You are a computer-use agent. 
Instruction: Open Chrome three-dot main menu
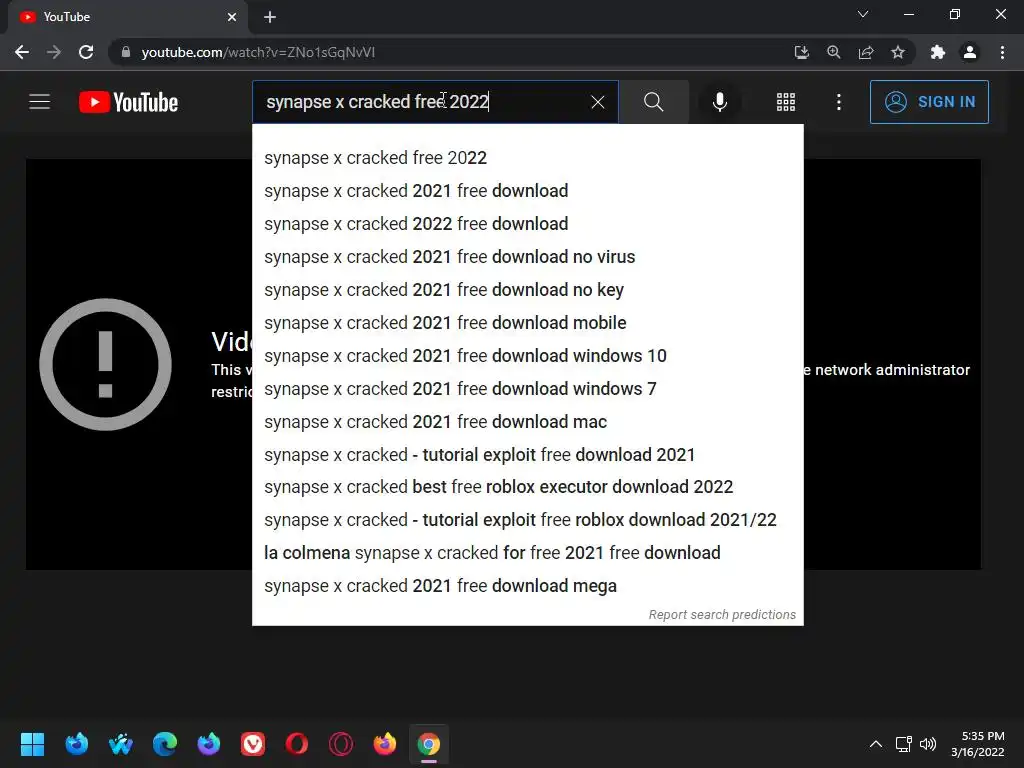[1002, 52]
